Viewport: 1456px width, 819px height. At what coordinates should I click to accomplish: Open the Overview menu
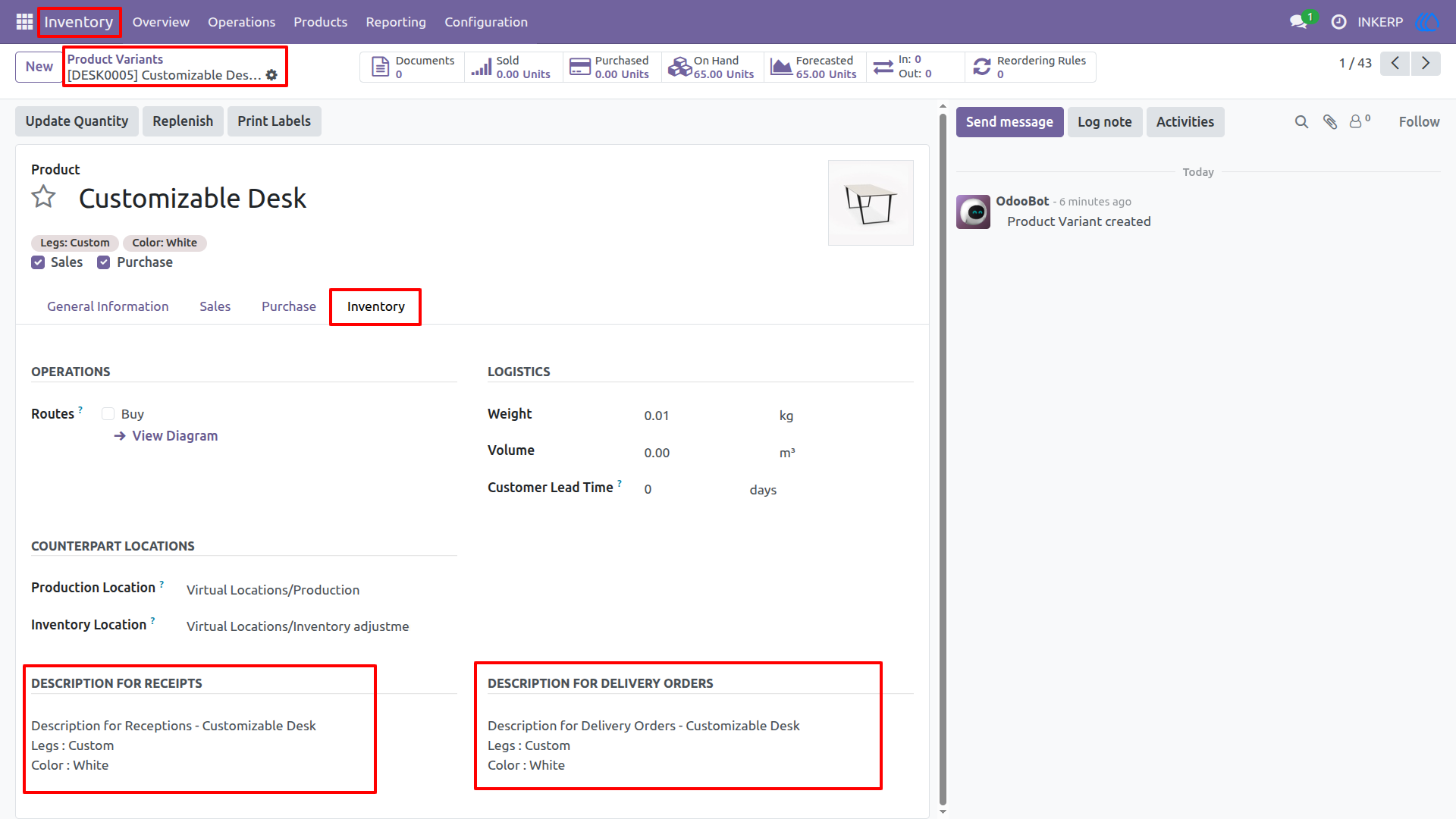click(x=161, y=22)
